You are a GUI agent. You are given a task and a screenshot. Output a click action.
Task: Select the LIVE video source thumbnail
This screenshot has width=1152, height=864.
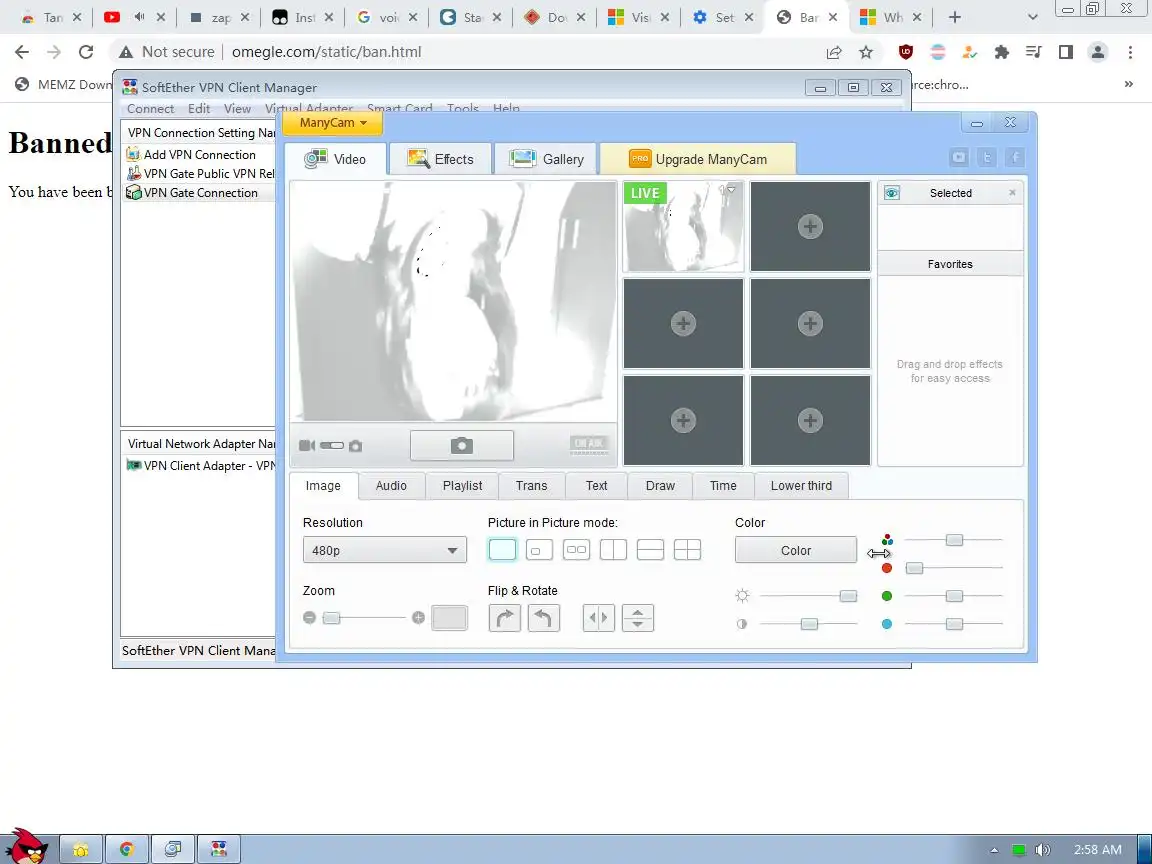(x=683, y=226)
